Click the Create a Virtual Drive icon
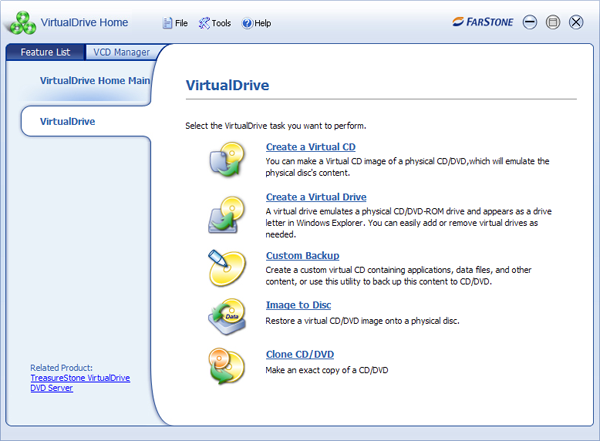600x441 pixels. [x=227, y=215]
